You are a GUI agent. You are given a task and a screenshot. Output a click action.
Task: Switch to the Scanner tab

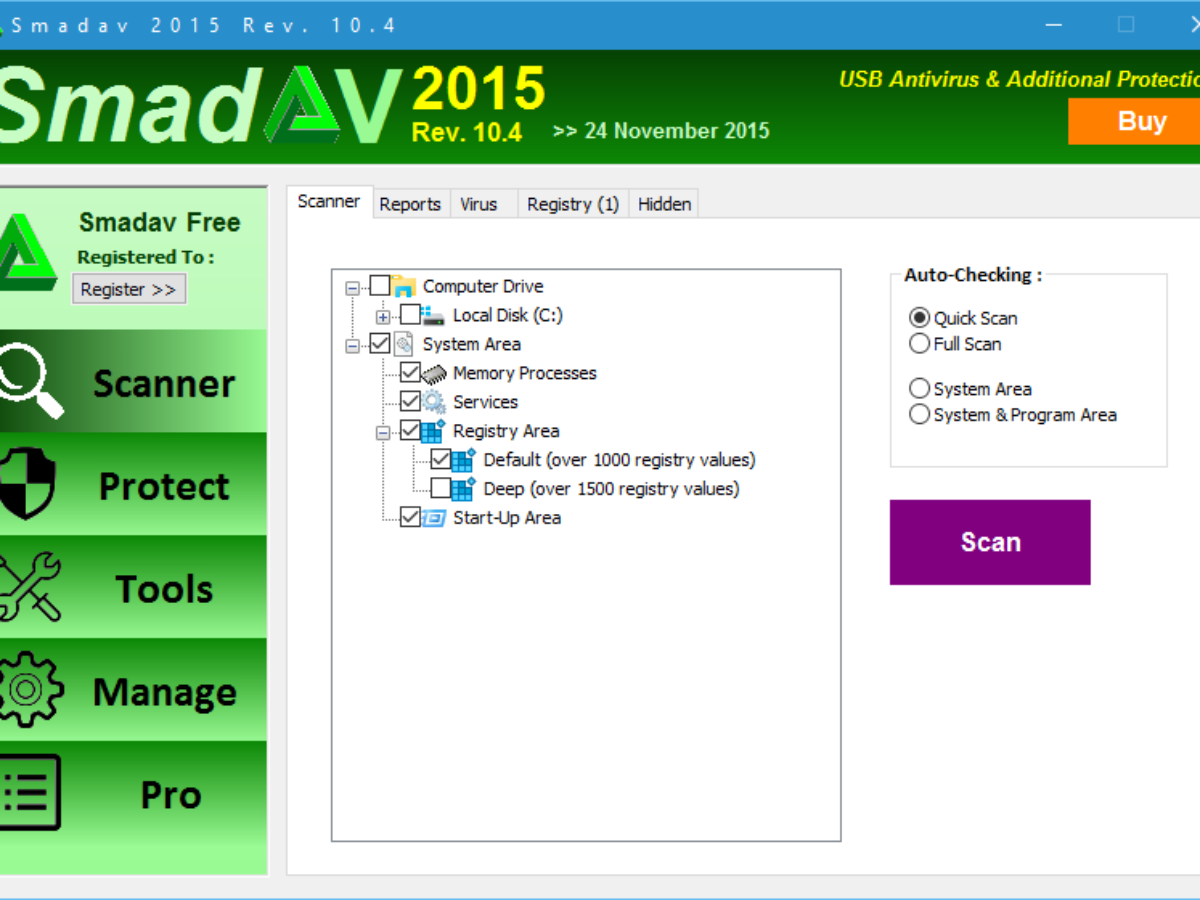coord(329,201)
